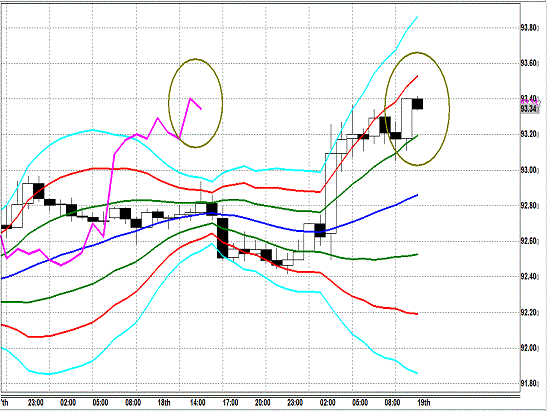Click the 92.60 price axis label

point(530,241)
